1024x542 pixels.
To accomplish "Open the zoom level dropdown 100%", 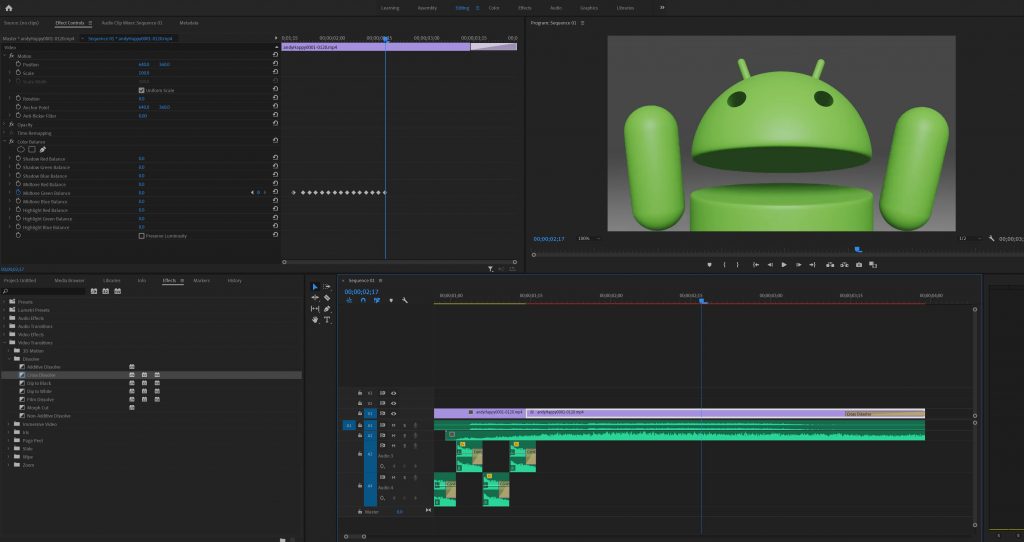I will point(588,238).
